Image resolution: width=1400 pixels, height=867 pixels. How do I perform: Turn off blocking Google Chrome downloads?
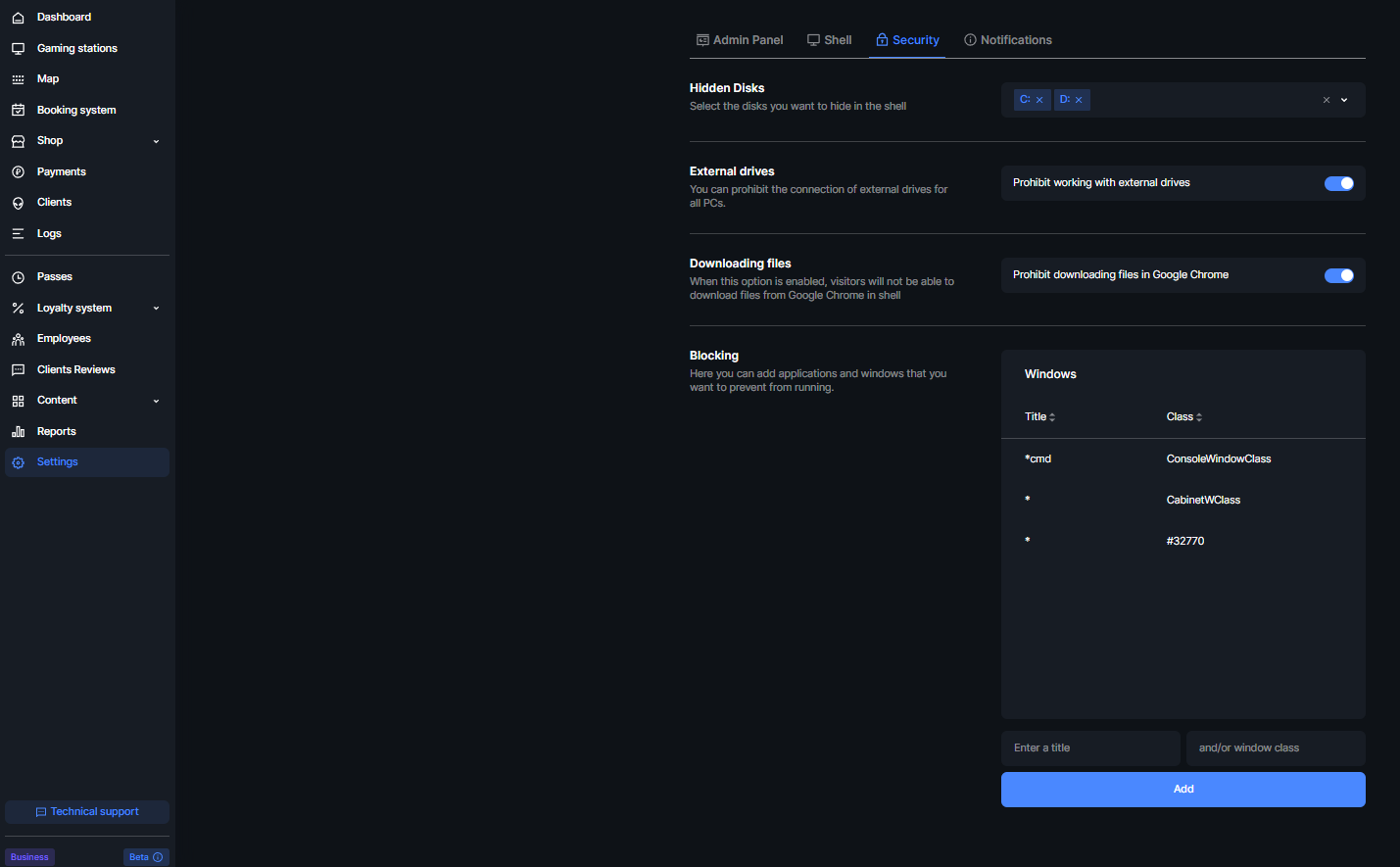[1338, 275]
